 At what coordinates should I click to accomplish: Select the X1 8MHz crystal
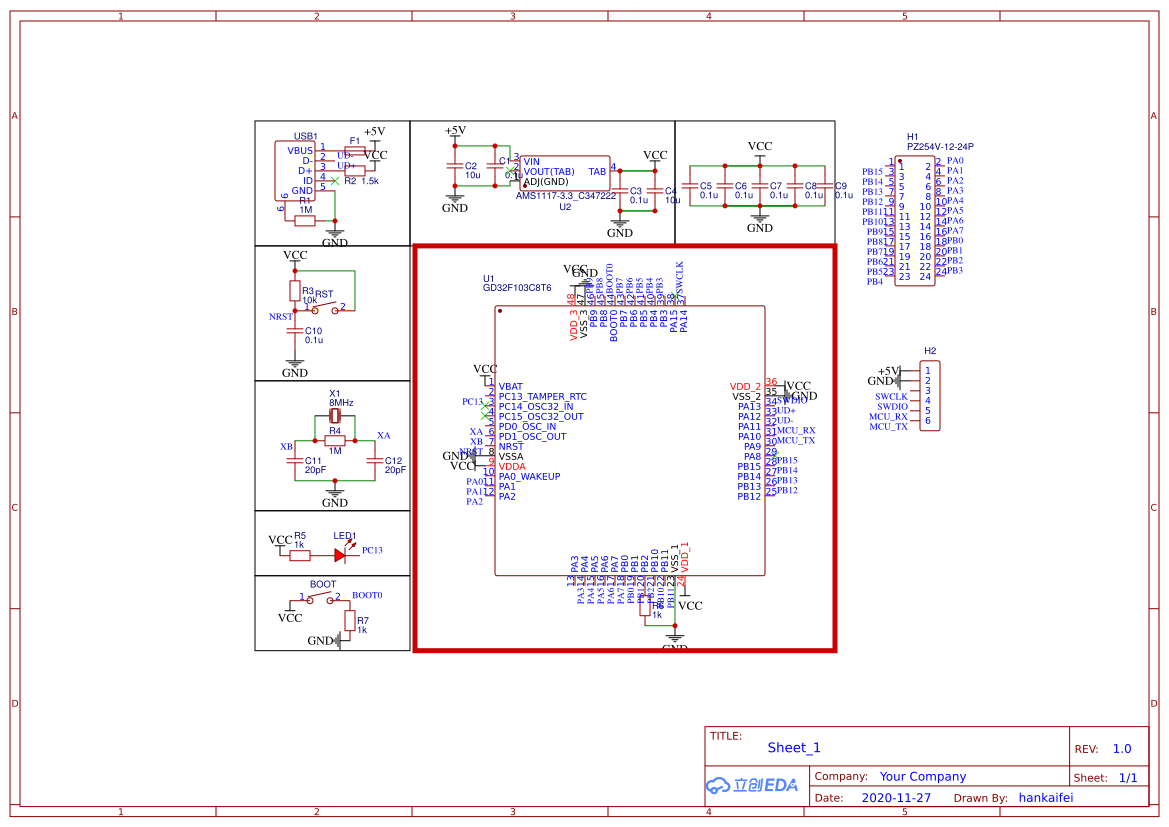[335, 415]
